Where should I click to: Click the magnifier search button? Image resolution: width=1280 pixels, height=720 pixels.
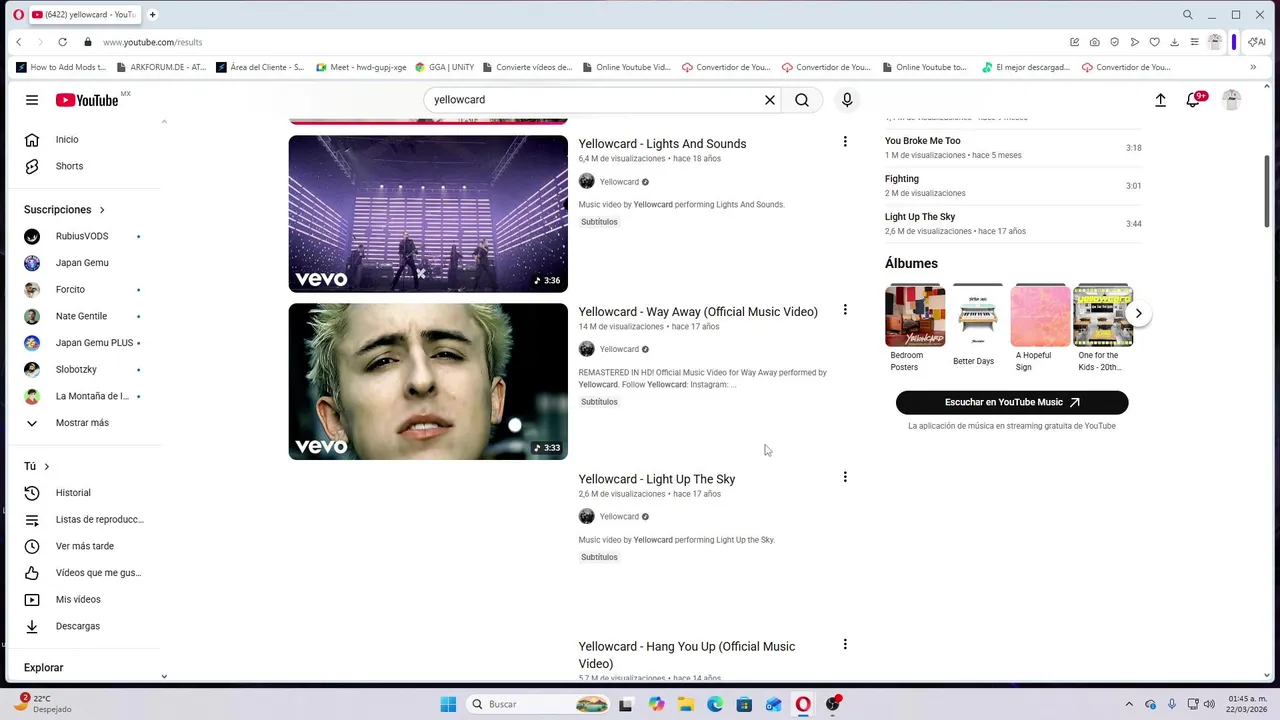802,100
